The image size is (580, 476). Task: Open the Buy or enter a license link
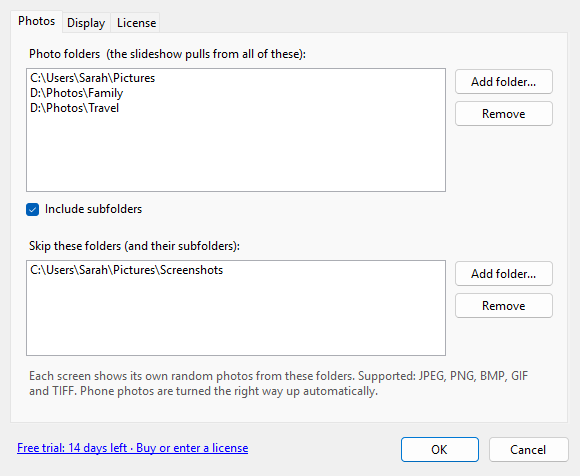[132, 448]
